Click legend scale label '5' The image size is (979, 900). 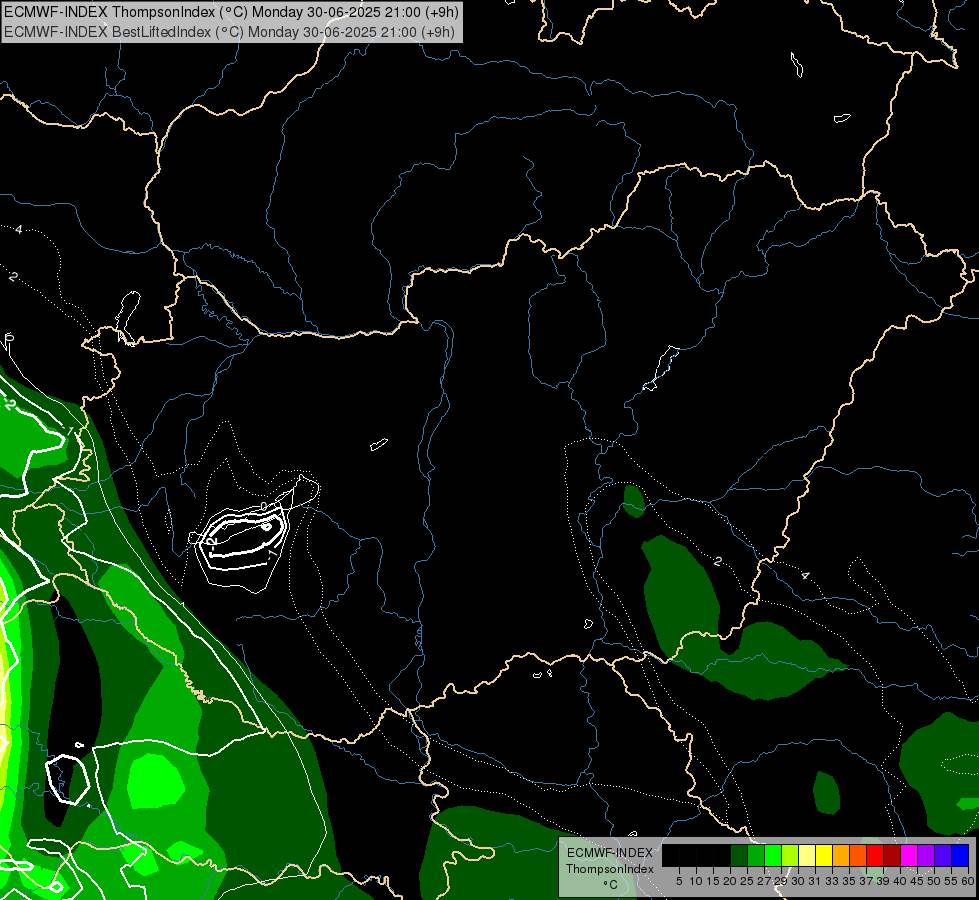(679, 881)
